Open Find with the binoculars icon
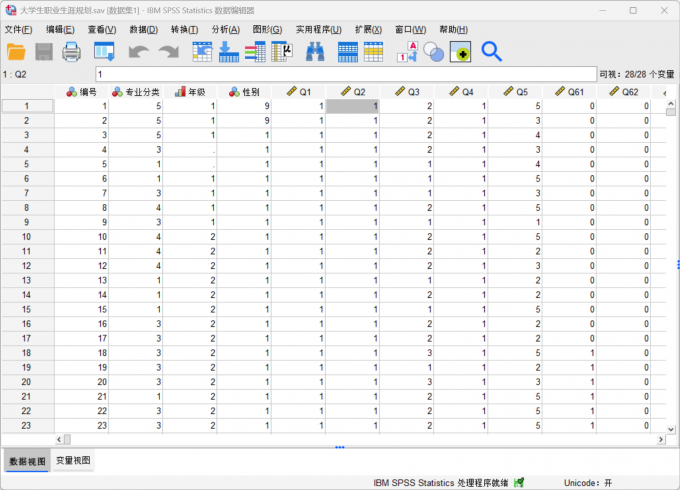This screenshot has width=680, height=490. click(314, 51)
